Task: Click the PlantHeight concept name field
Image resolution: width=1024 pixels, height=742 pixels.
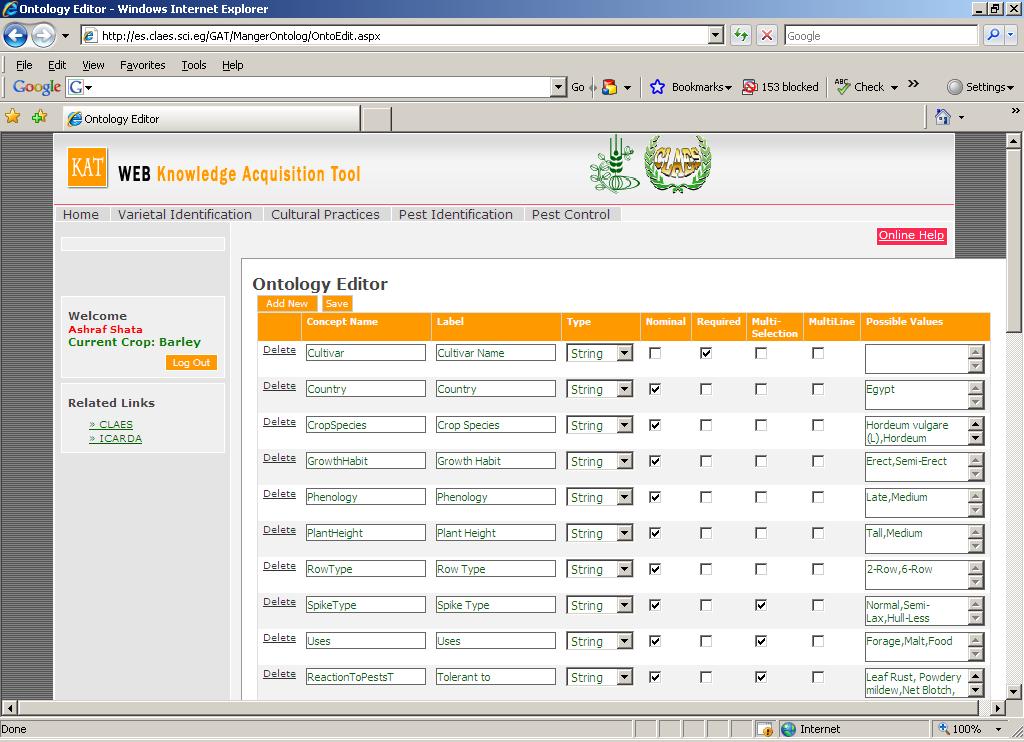Action: (x=365, y=533)
